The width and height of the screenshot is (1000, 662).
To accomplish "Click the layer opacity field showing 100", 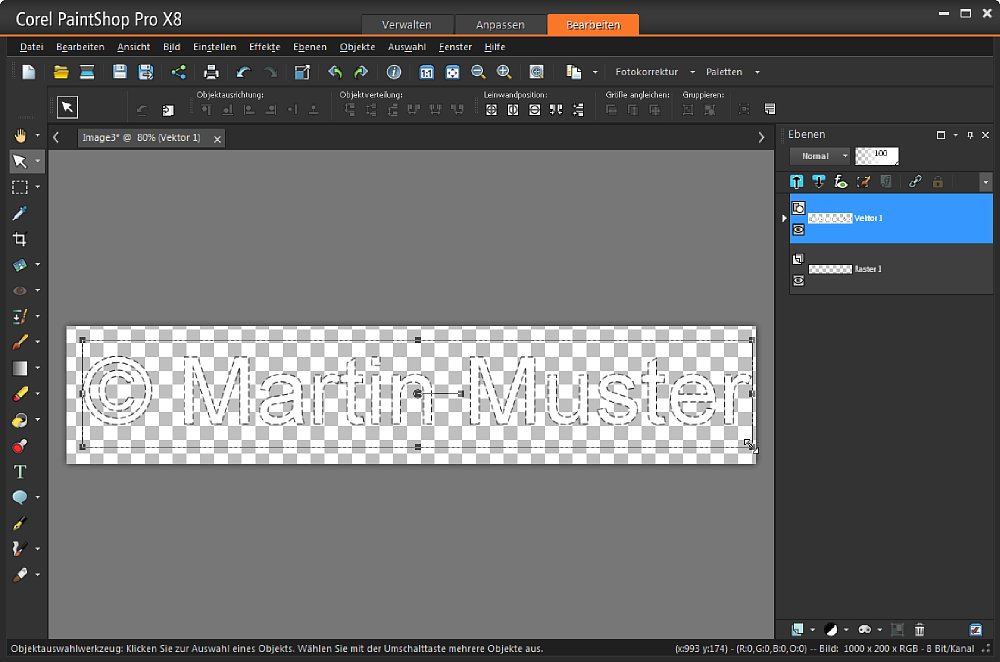I will click(877, 156).
